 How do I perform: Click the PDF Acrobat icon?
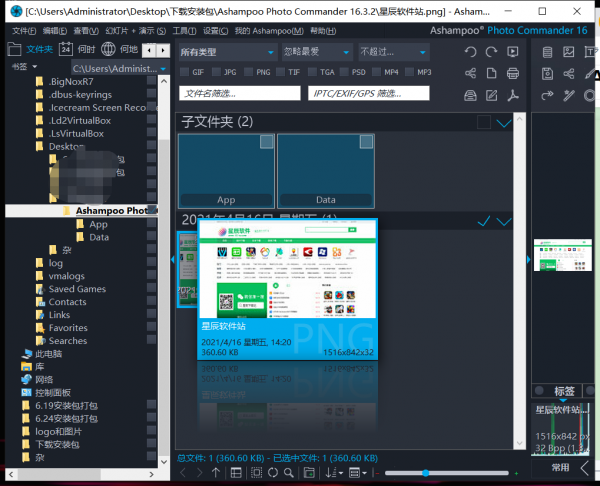pos(513,95)
